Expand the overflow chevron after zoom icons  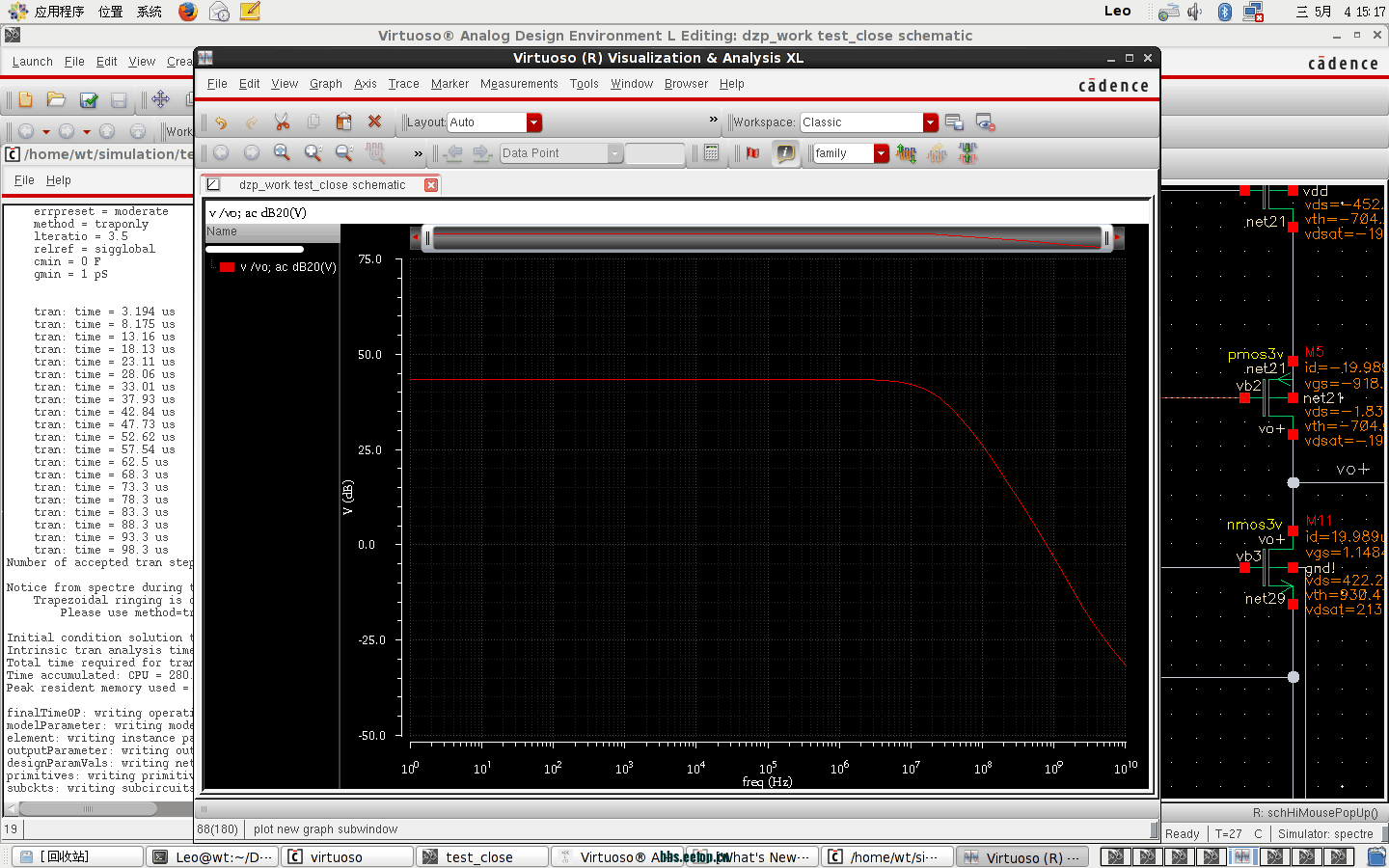(418, 153)
